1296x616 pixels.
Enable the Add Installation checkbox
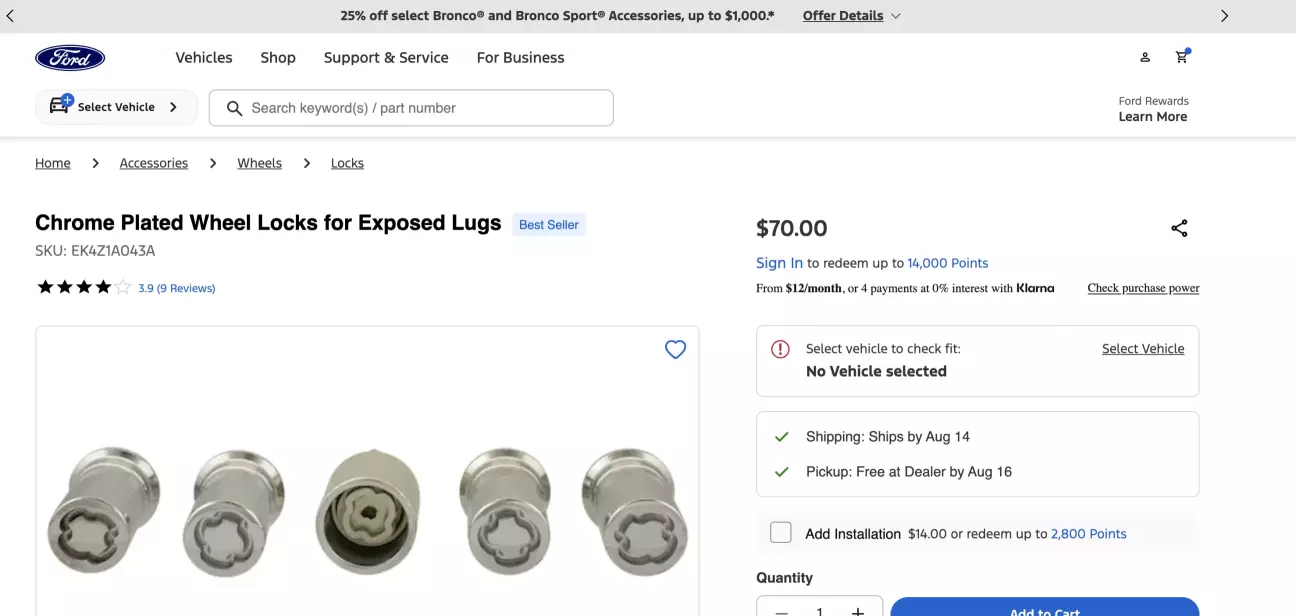click(781, 533)
